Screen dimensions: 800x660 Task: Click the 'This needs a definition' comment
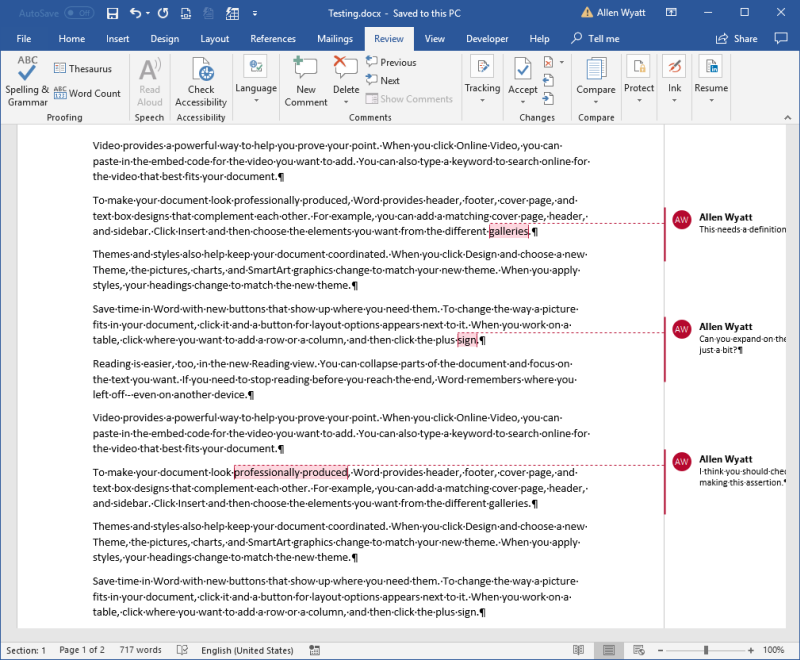tap(742, 230)
